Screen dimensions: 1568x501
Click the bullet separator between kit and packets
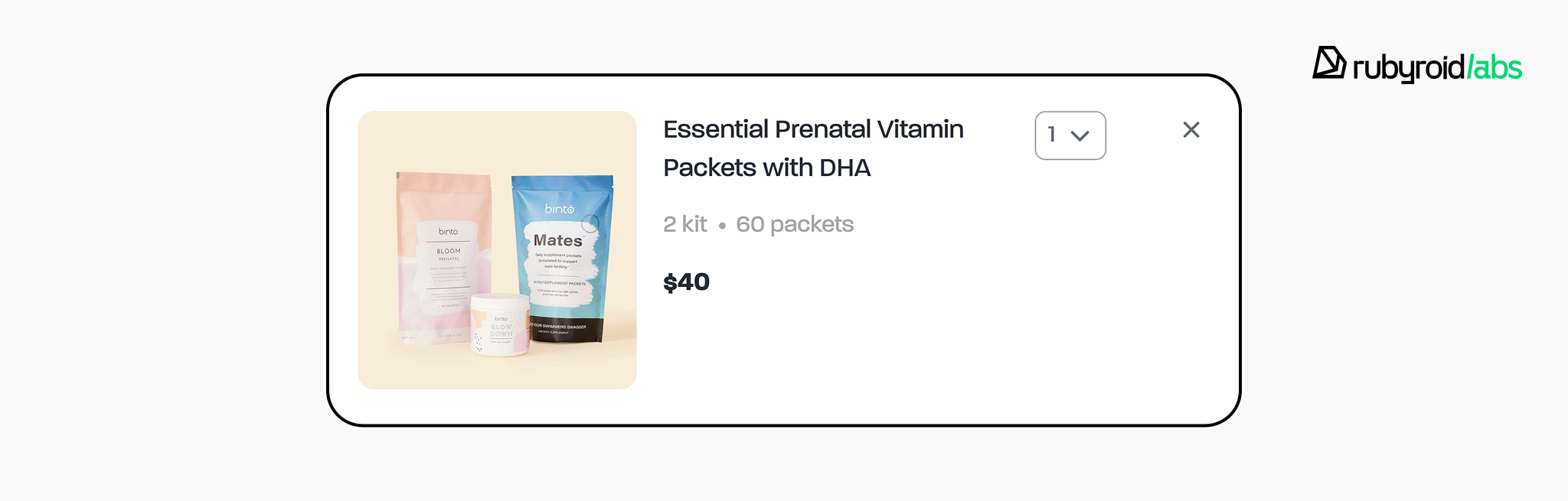point(721,226)
